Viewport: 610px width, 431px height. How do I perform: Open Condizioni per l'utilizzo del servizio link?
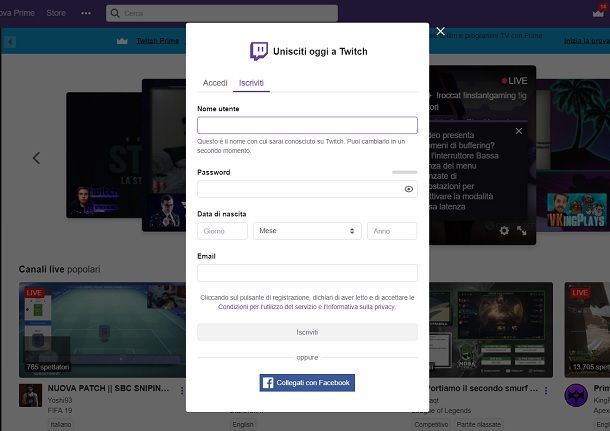pos(267,307)
